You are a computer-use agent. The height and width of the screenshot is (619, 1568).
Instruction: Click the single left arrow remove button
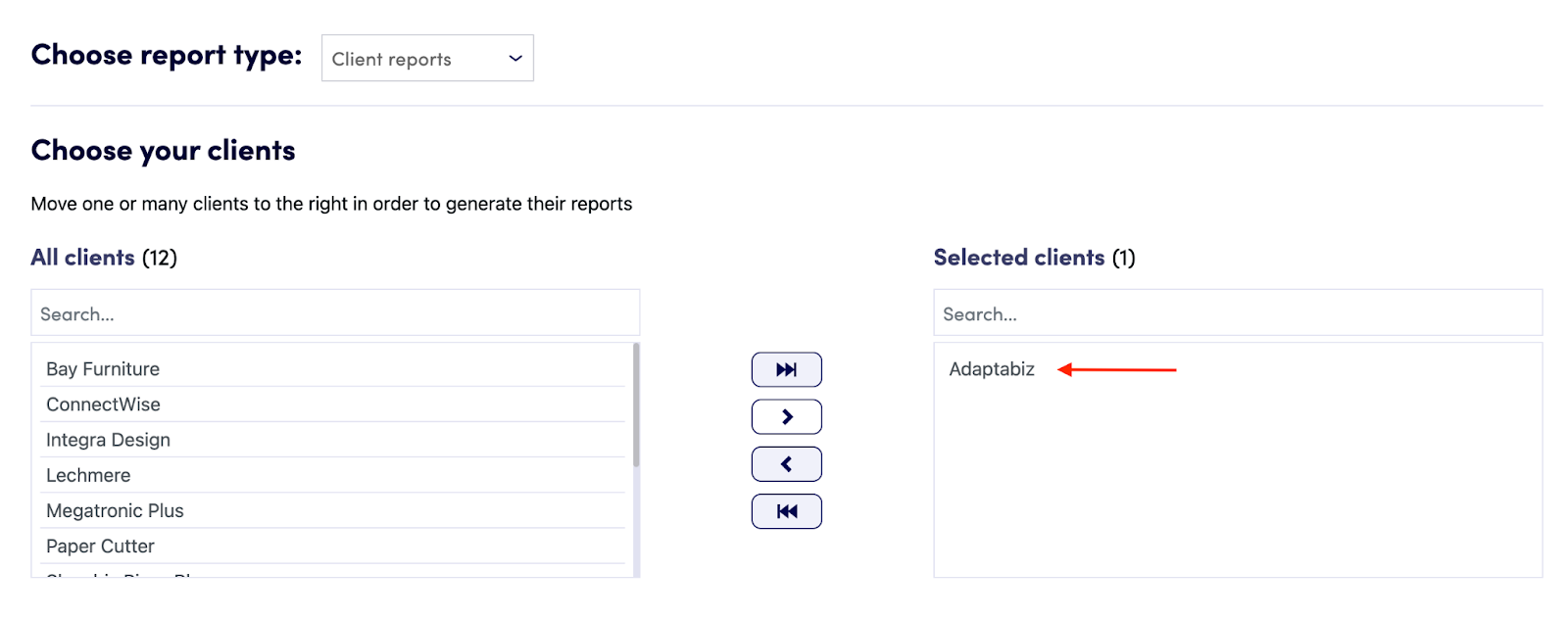[786, 464]
